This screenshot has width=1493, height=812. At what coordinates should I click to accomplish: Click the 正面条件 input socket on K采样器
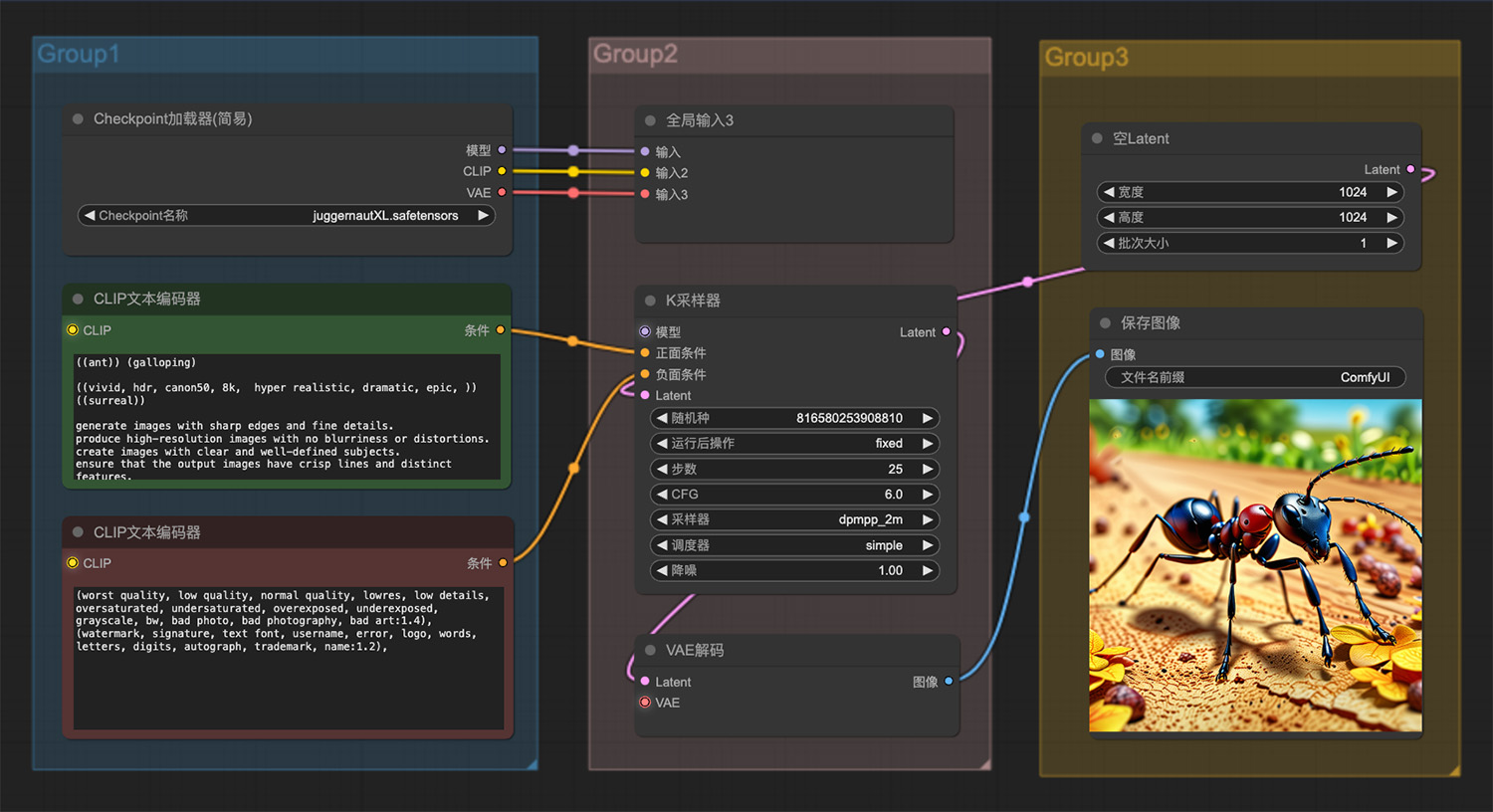click(645, 353)
